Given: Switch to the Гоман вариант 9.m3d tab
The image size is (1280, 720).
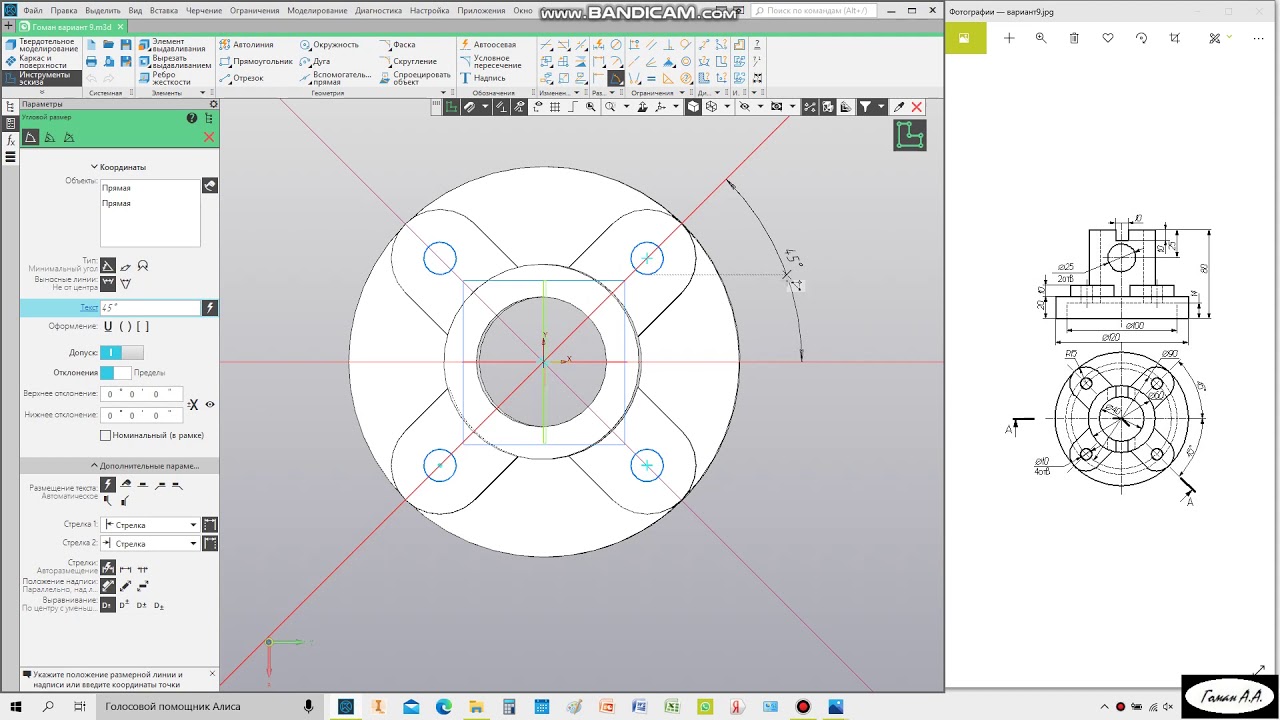Looking at the screenshot, I should (x=72, y=27).
